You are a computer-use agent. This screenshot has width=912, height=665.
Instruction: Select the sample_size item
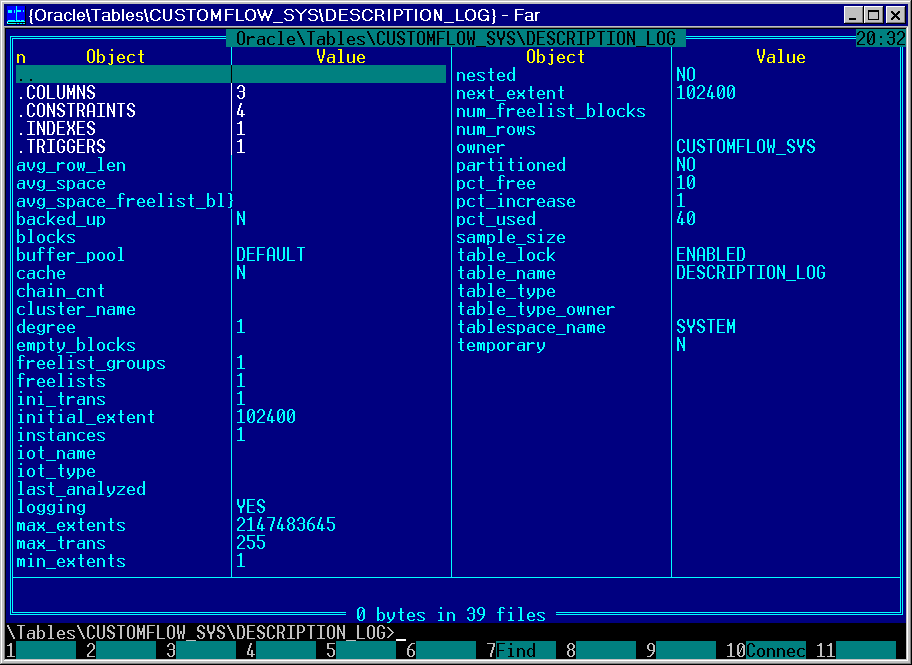tap(511, 237)
